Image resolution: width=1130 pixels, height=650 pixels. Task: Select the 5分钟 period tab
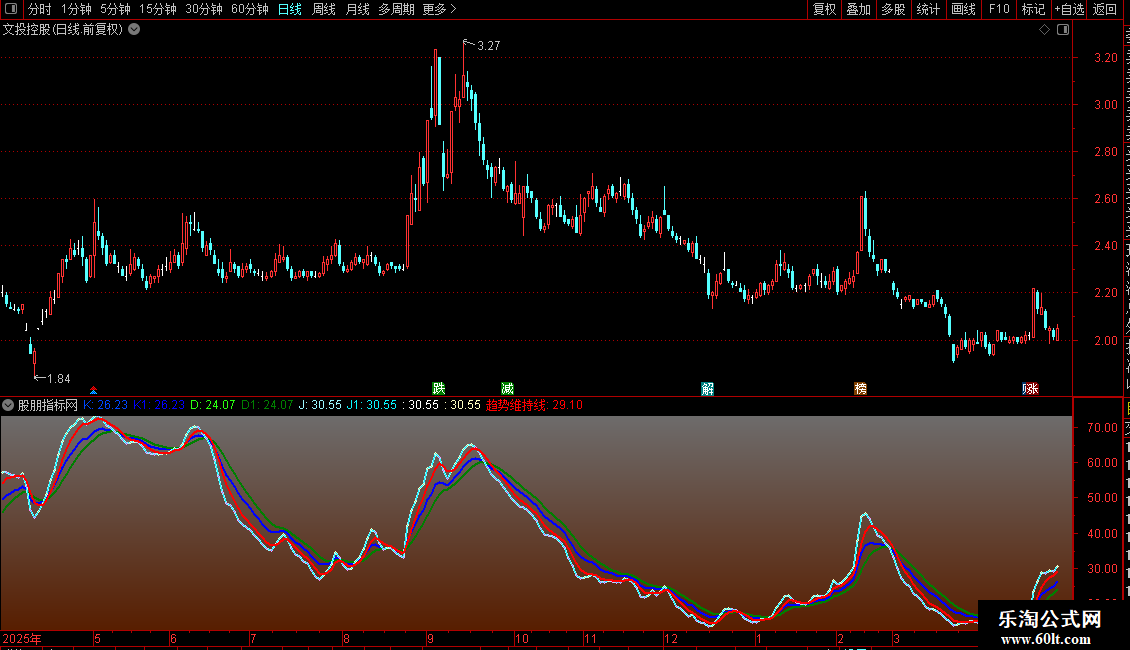[115, 9]
